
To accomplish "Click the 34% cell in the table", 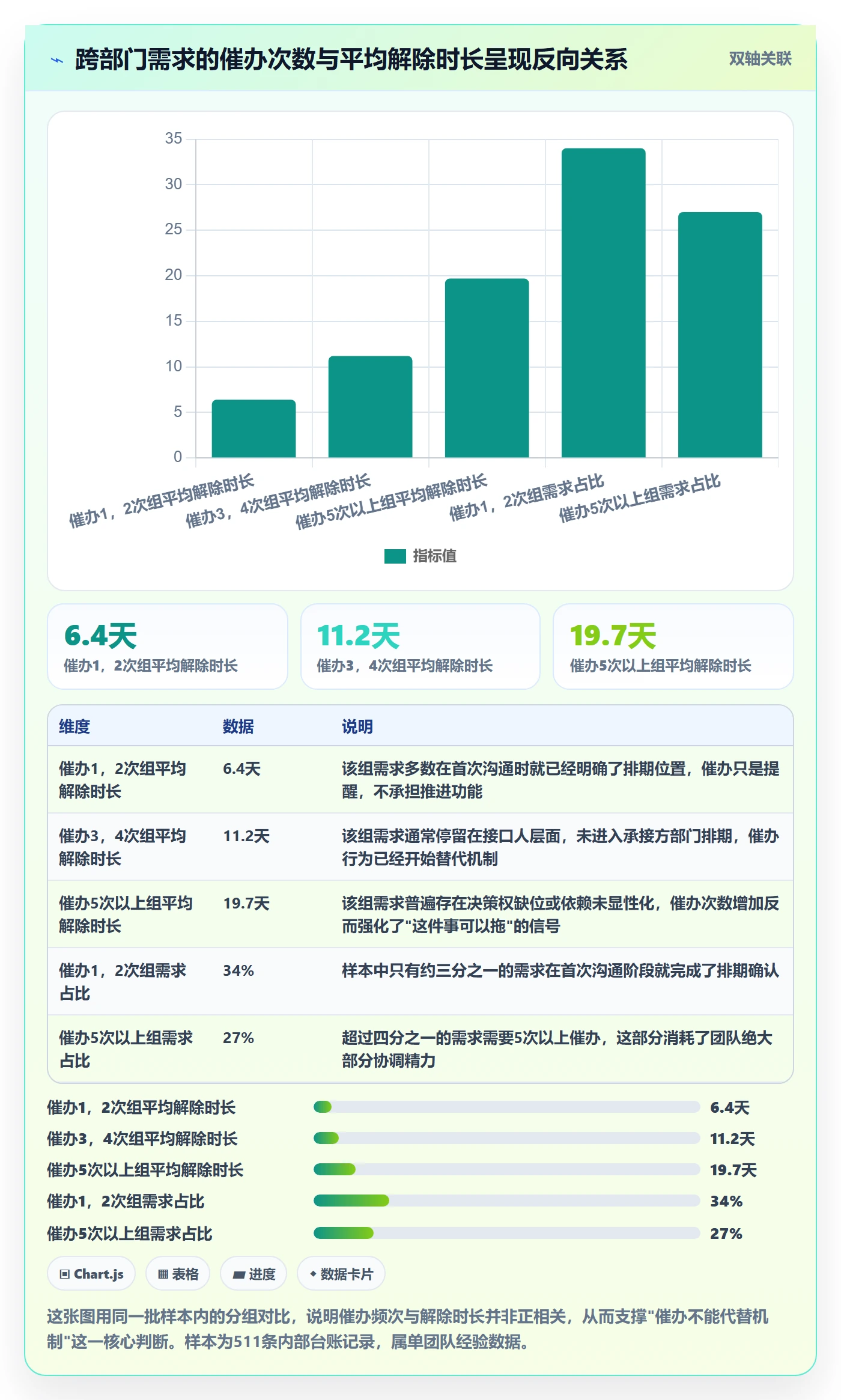I will pyautogui.click(x=238, y=970).
